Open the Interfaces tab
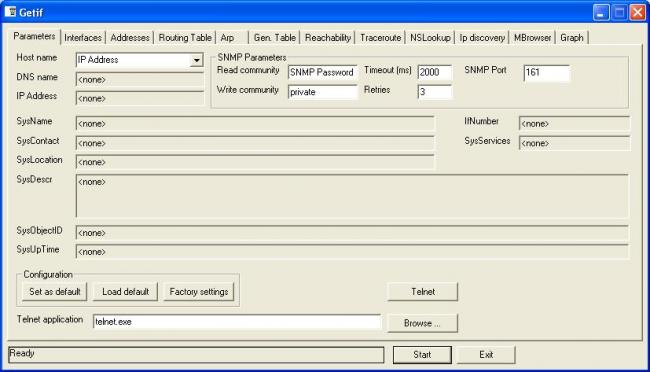The image size is (650, 372). click(x=83, y=38)
